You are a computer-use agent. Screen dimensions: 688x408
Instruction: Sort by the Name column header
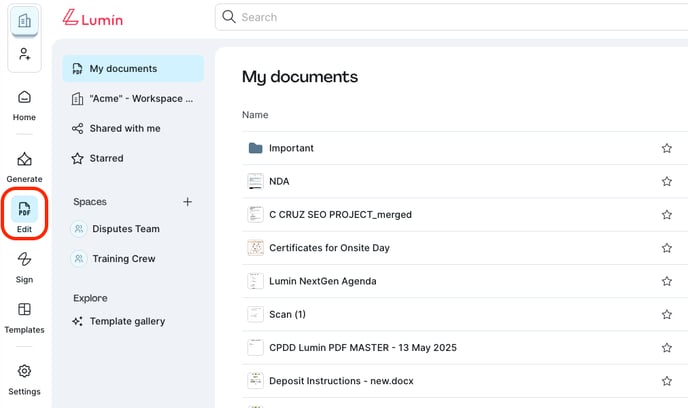pyautogui.click(x=255, y=115)
